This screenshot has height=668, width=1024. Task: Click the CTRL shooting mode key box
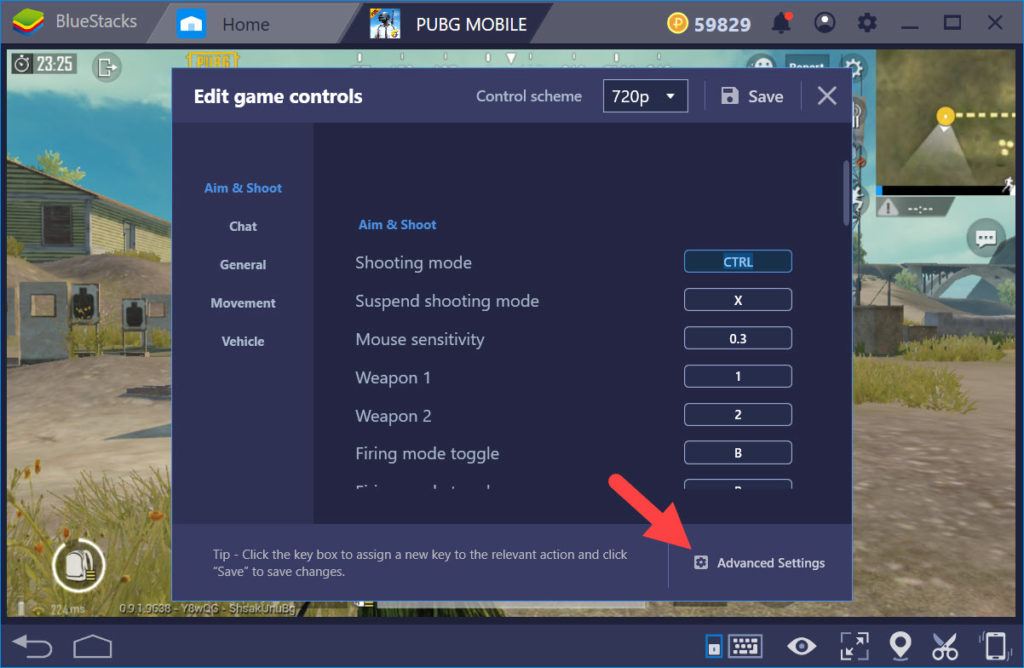pos(737,260)
